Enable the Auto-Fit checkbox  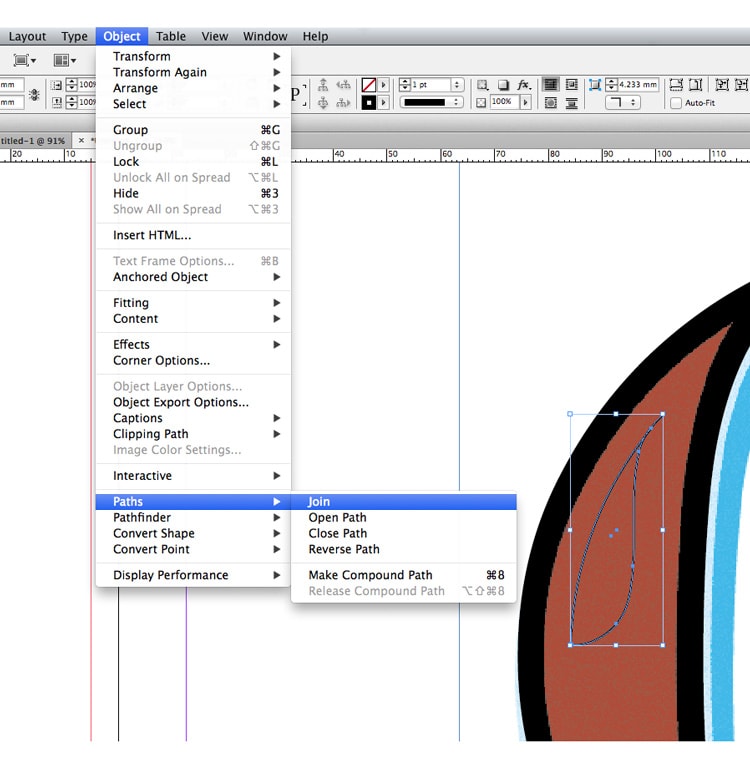(x=676, y=103)
